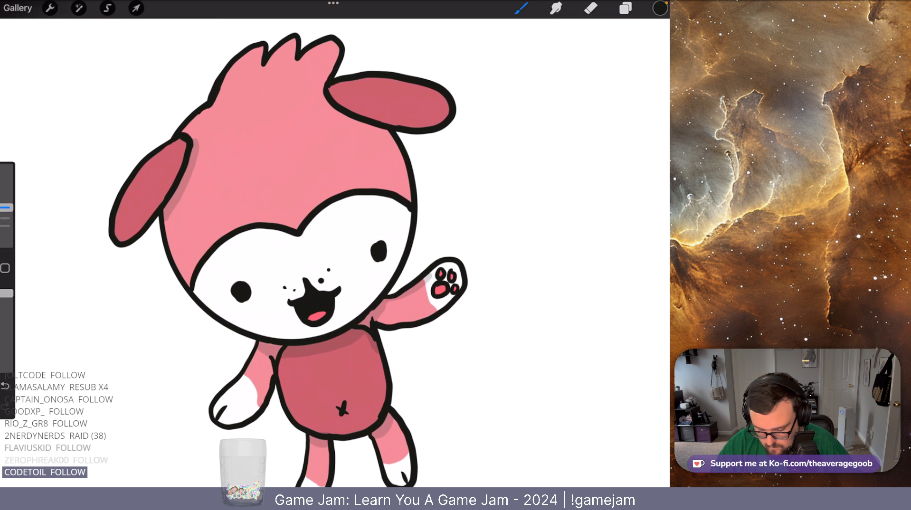This screenshot has width=911, height=510.
Task: Activate the Transform arrow tool
Action: coord(136,8)
